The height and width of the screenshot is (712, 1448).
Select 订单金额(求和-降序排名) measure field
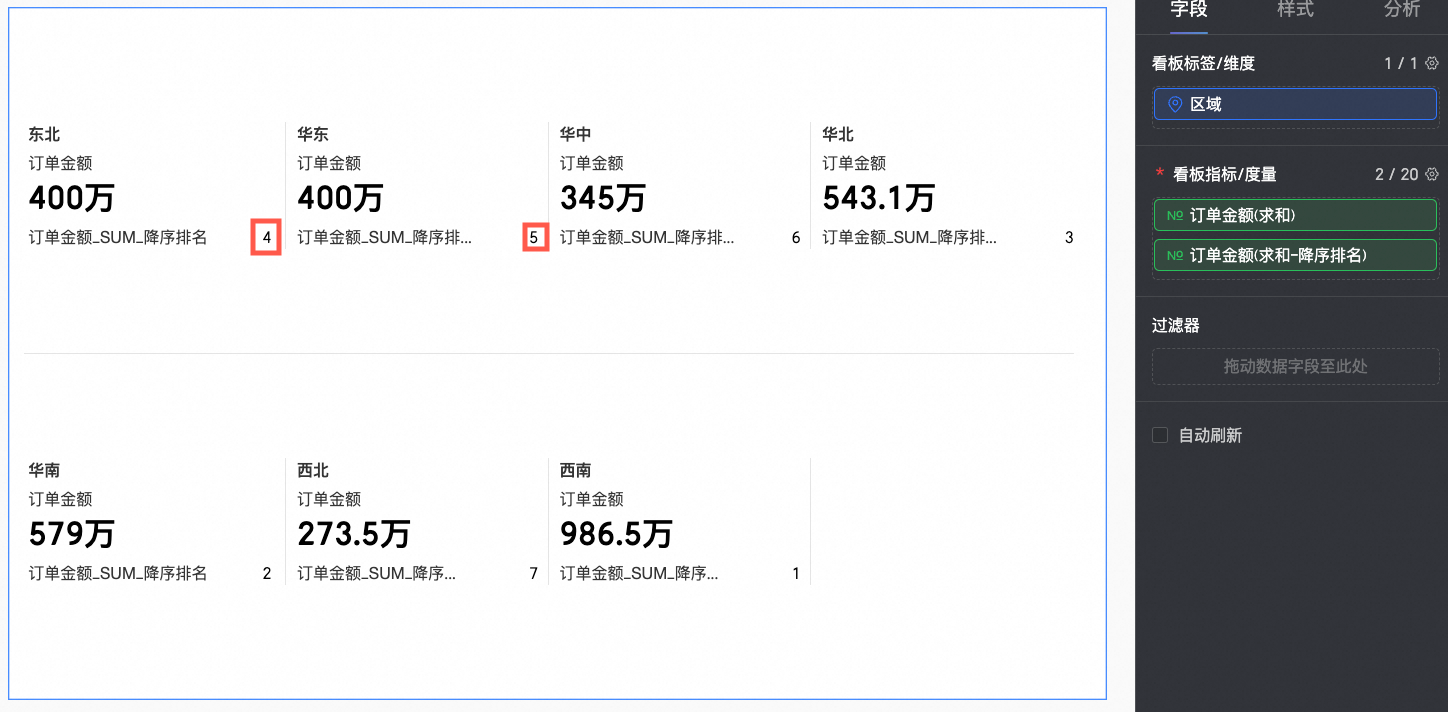tap(1295, 255)
